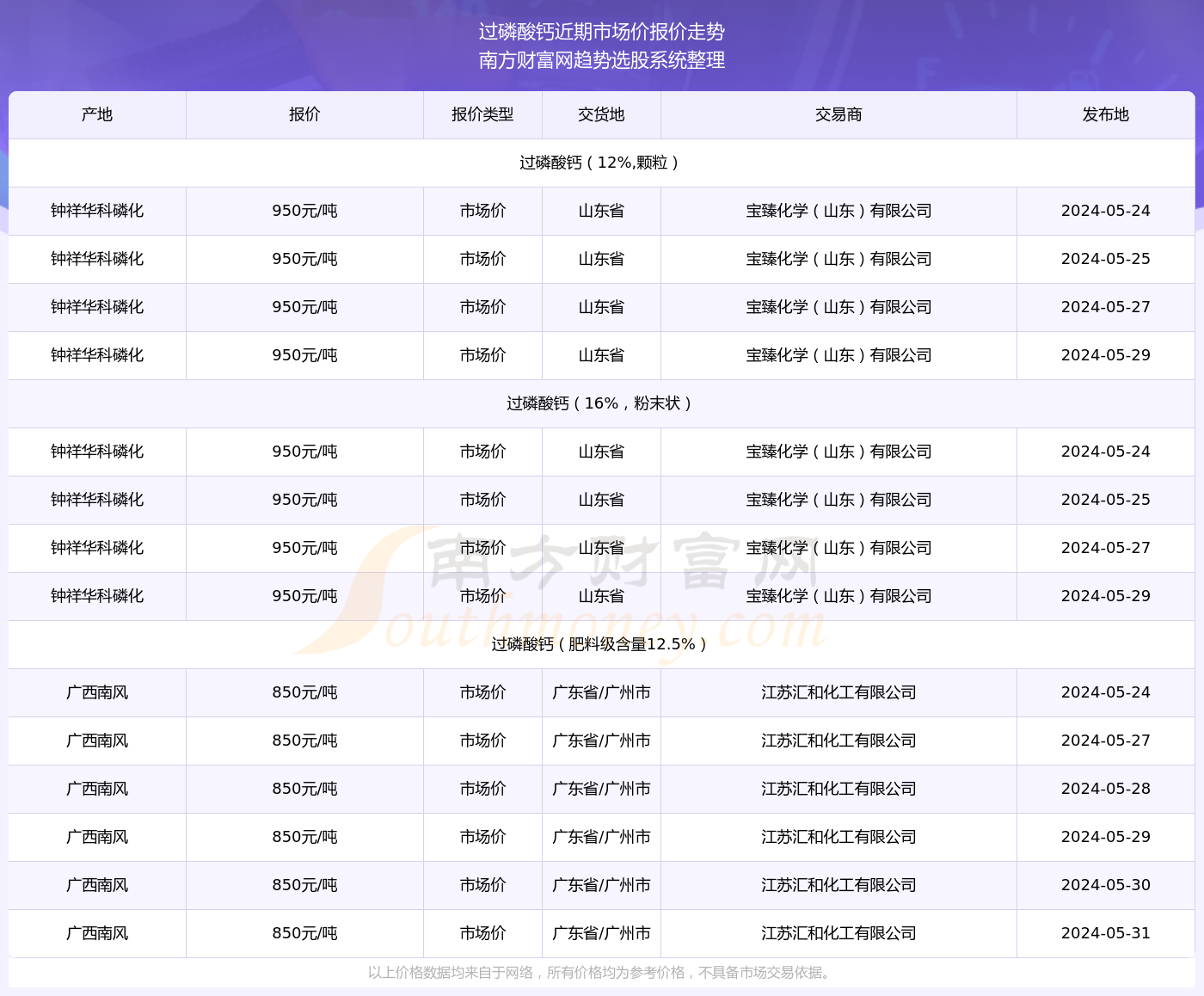The image size is (1204, 996).
Task: Click date 2024-05-25 in 12% 颗粒 section
Action: coord(1105,259)
